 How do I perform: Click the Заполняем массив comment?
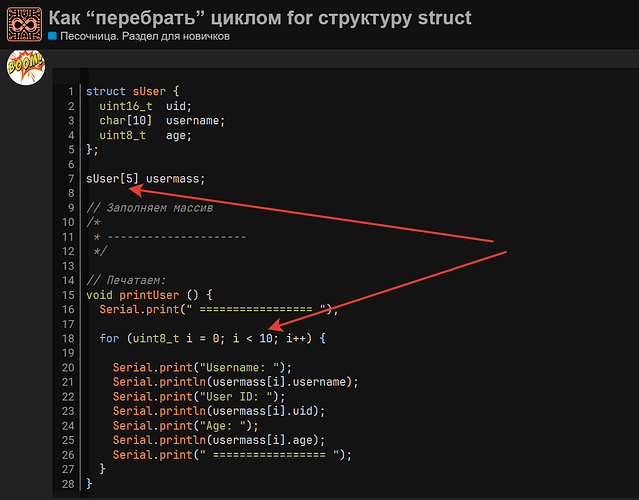(150, 208)
